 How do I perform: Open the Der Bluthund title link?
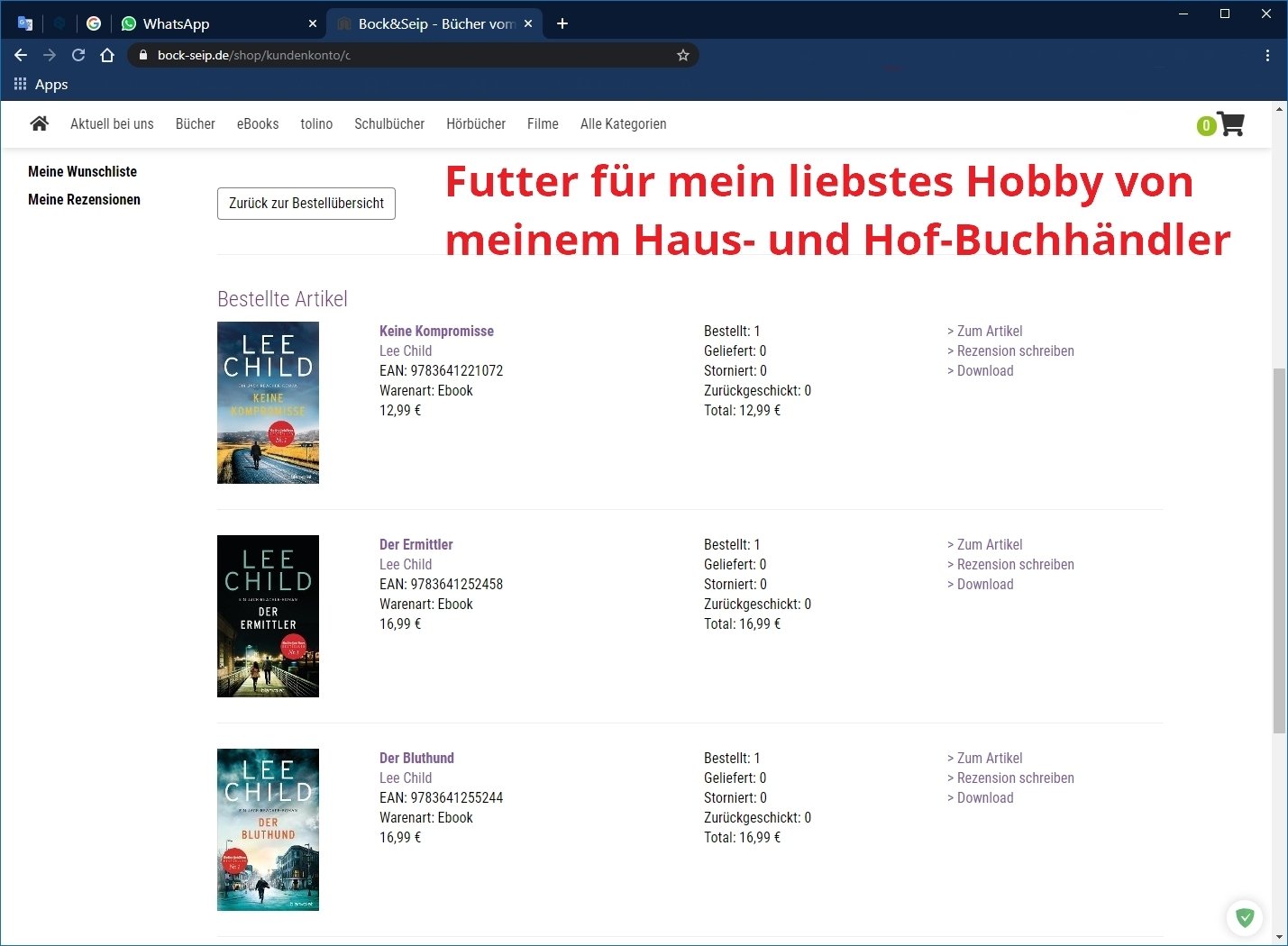coord(416,758)
